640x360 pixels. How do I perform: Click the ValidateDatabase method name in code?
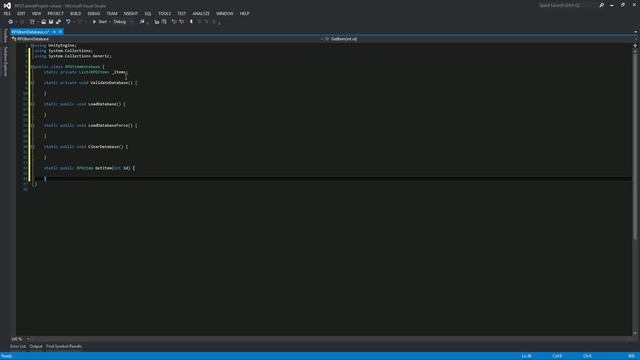point(109,83)
